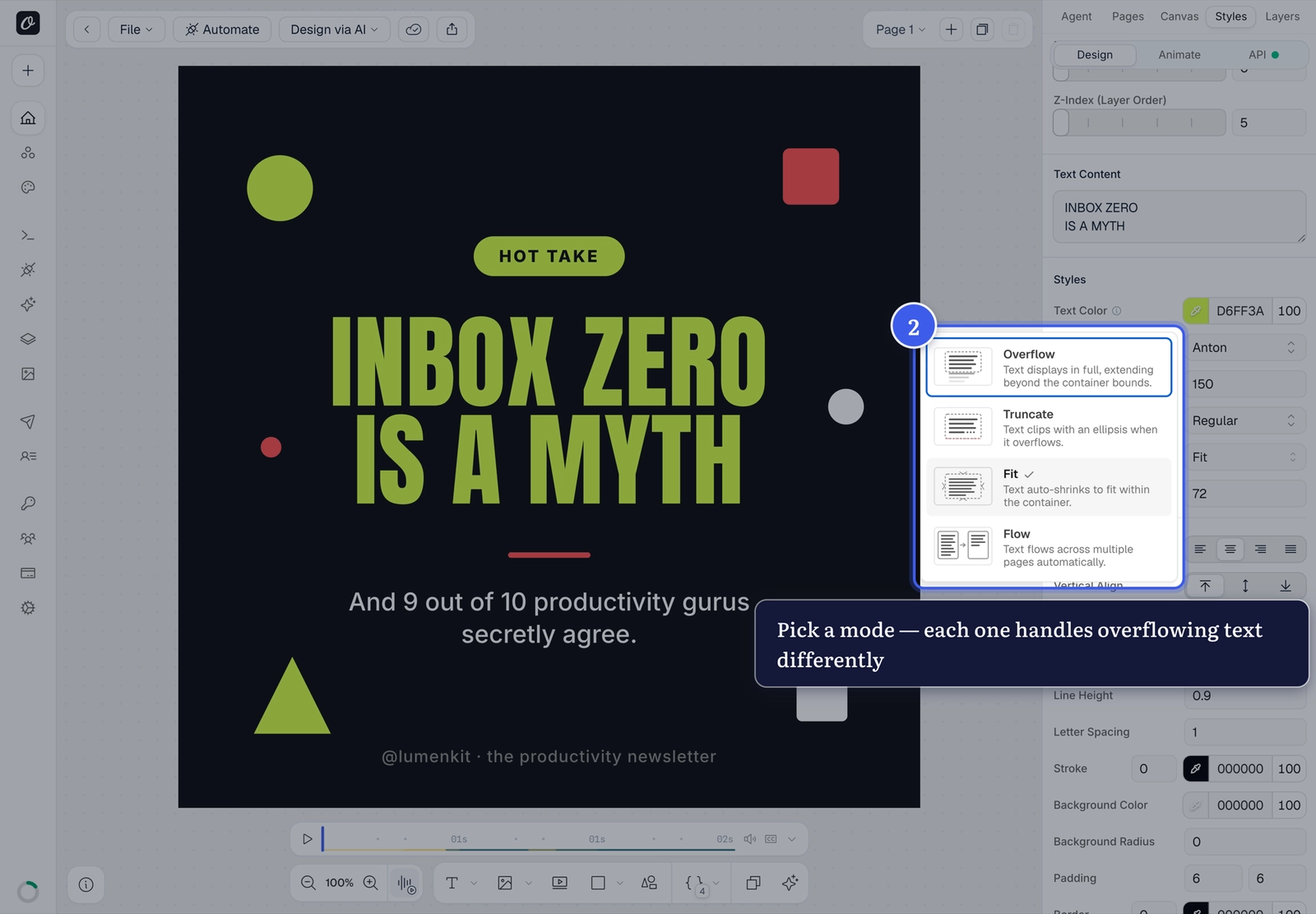
Task: Open the API tab
Action: coord(1263,55)
